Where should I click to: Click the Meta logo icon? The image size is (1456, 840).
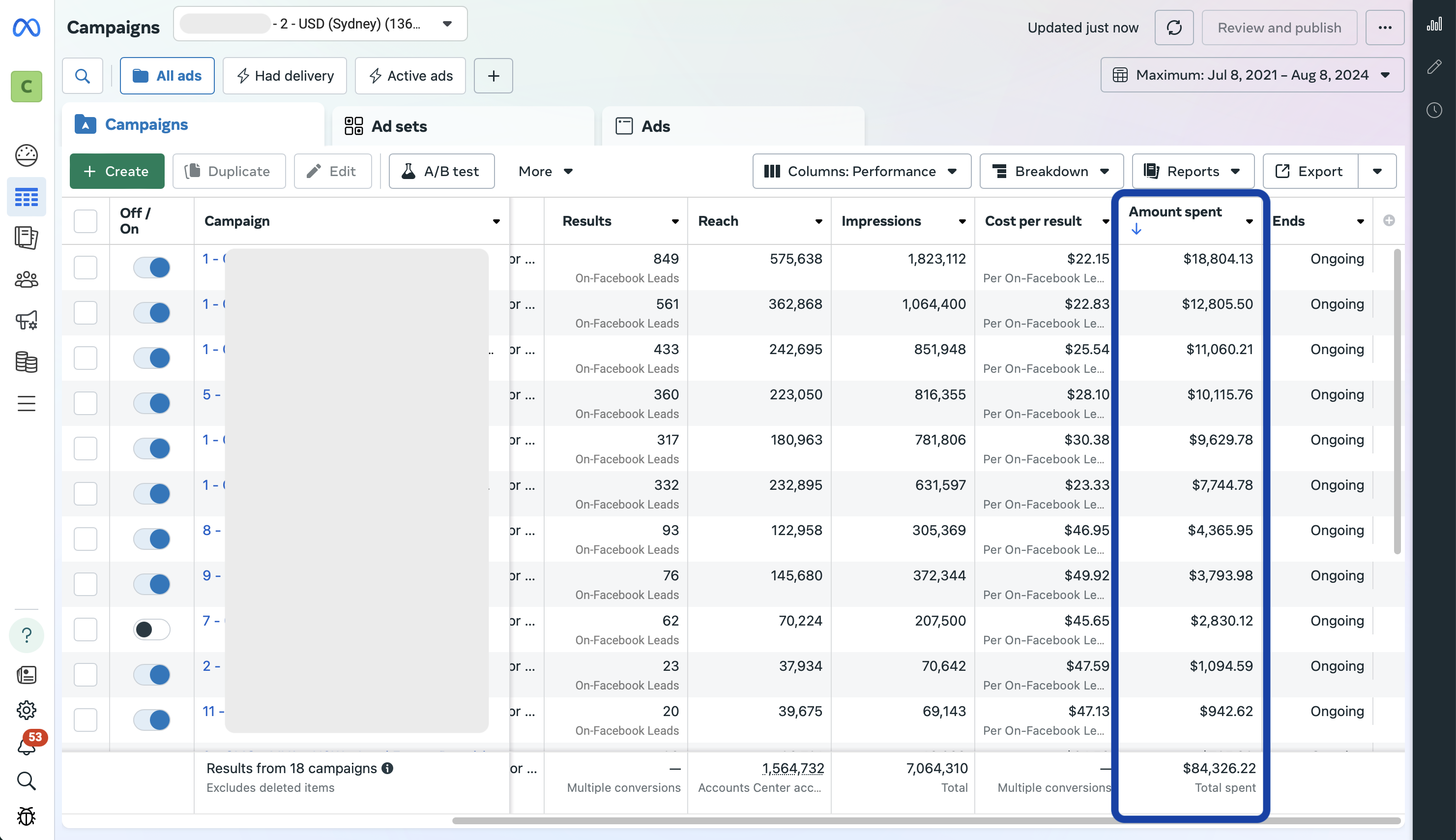click(x=27, y=27)
